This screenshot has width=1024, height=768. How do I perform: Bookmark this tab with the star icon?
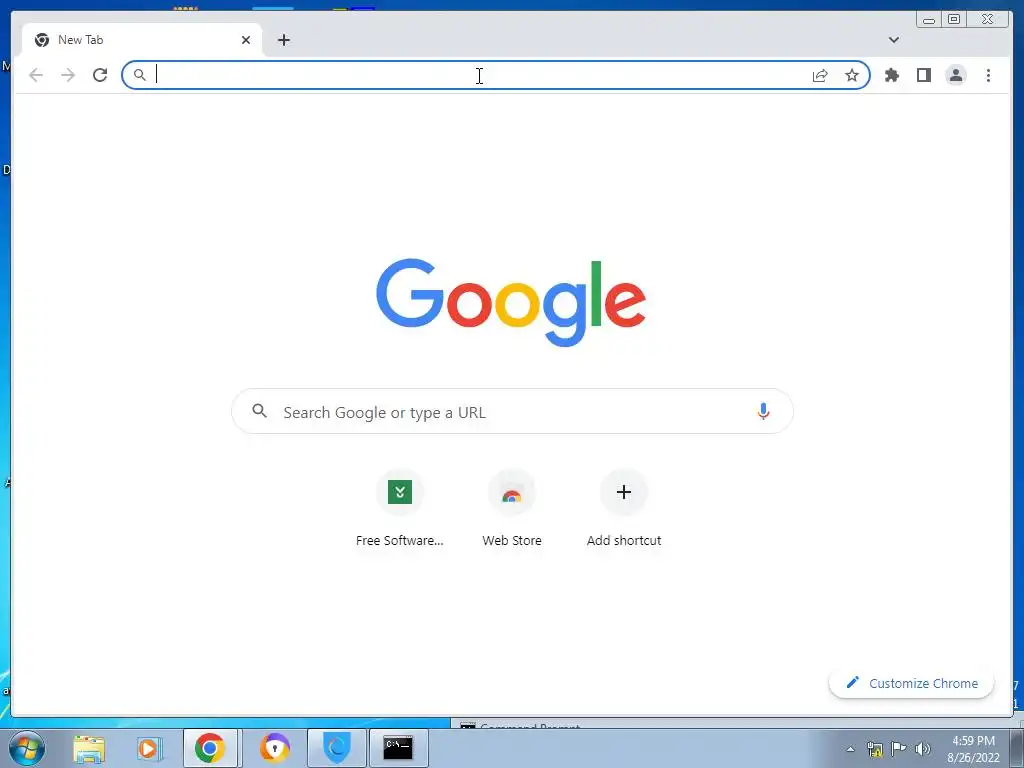852,75
